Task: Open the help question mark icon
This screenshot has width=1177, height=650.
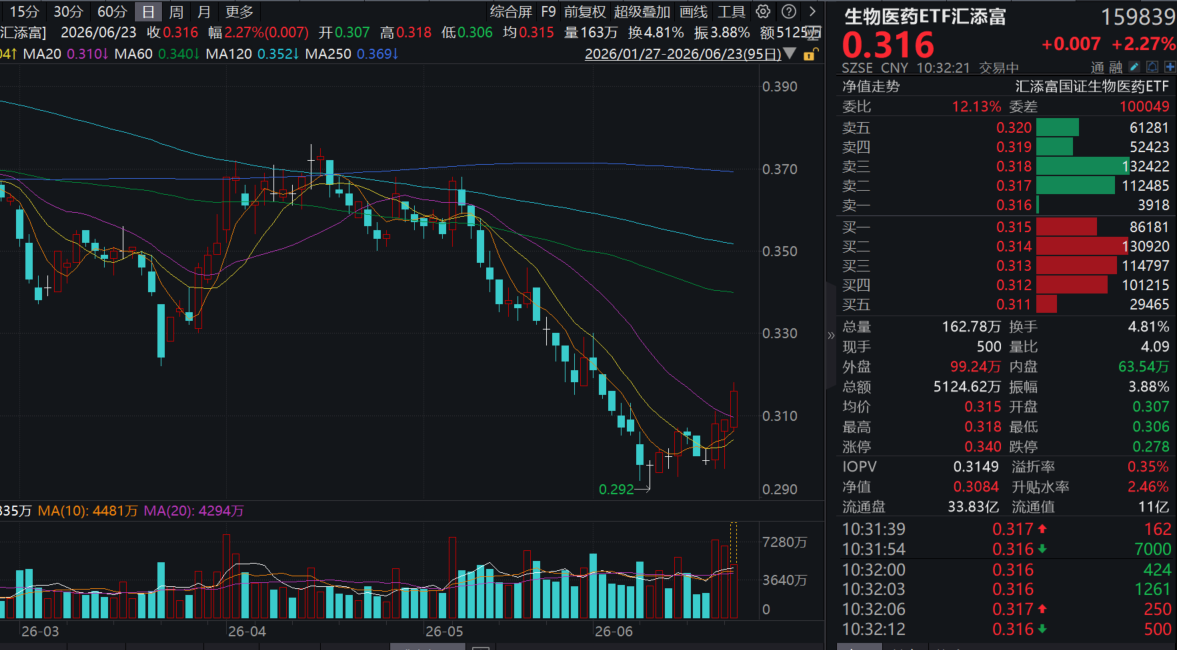Action: tap(788, 11)
